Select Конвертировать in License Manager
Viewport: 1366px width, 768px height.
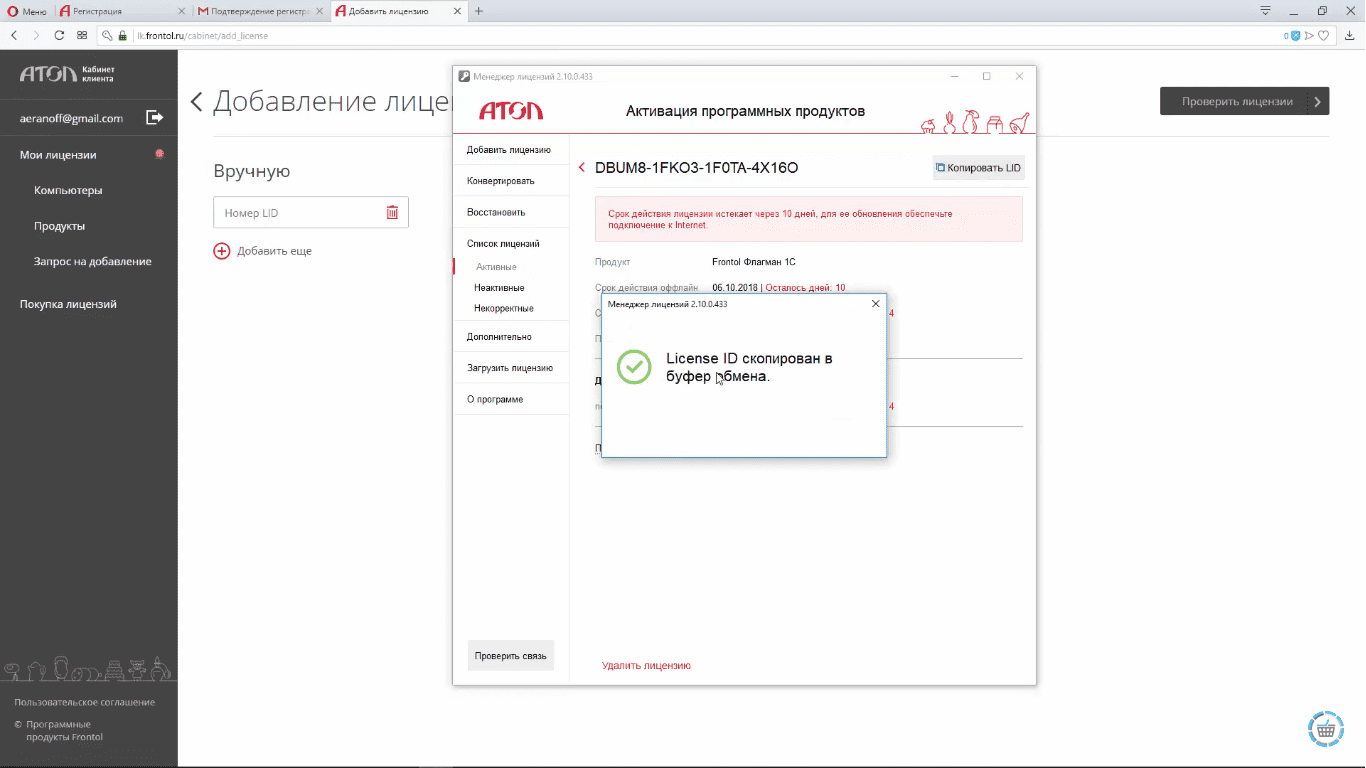[501, 181]
